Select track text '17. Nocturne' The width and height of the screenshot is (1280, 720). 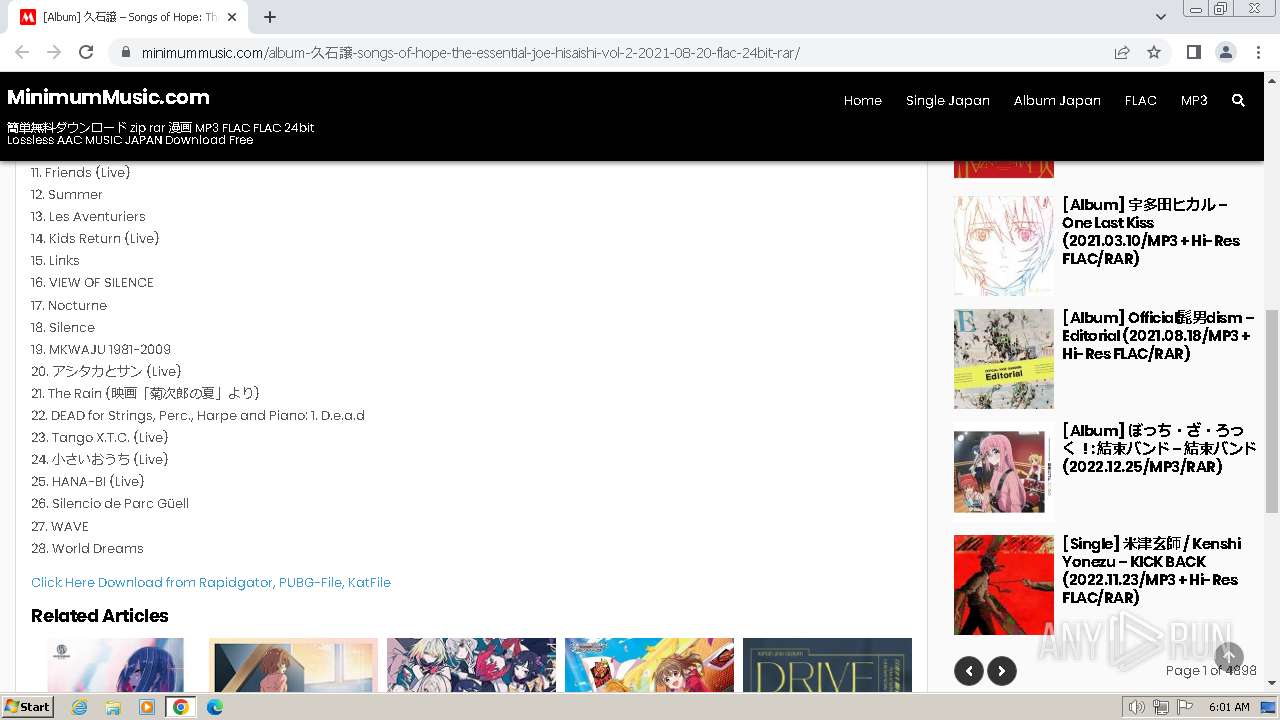pyautogui.click(x=69, y=305)
